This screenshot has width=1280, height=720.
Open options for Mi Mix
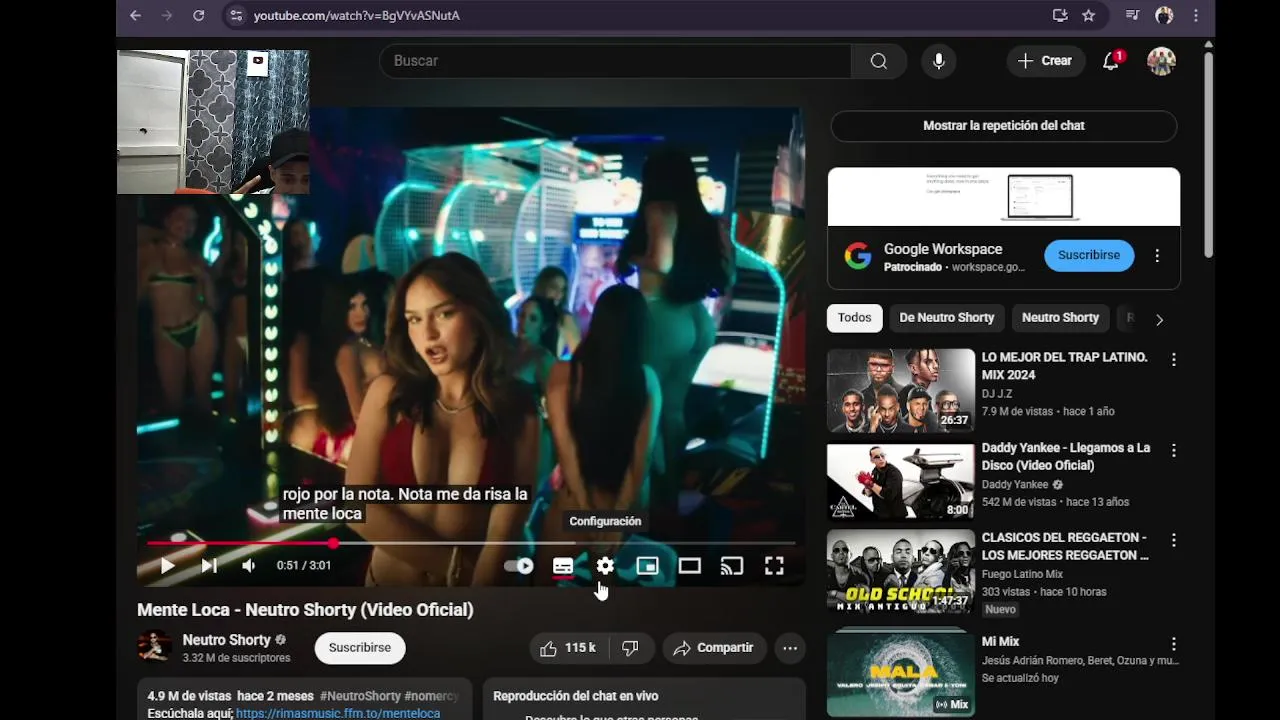(x=1174, y=644)
